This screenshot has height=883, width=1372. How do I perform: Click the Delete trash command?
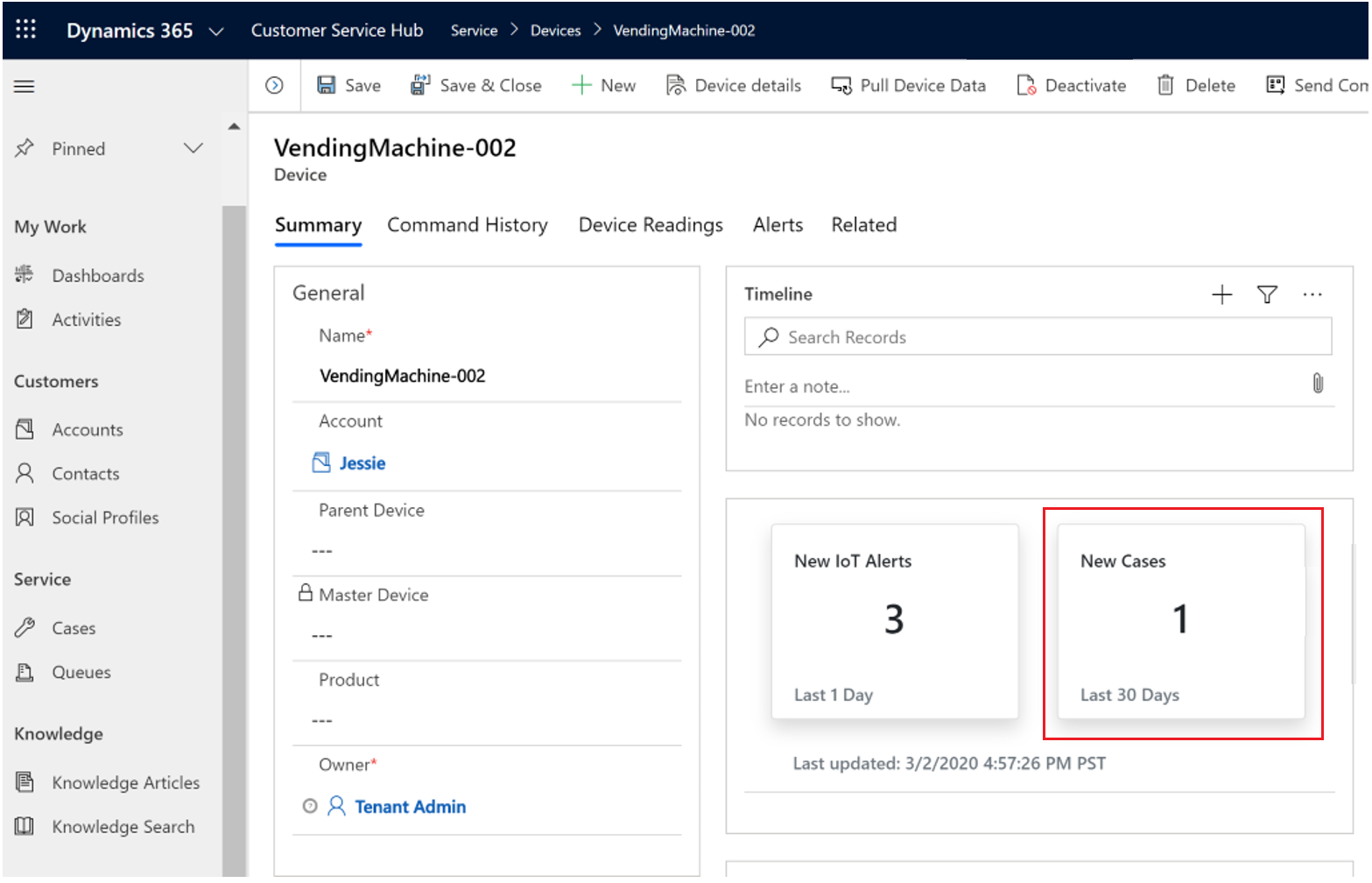pyautogui.click(x=1195, y=85)
